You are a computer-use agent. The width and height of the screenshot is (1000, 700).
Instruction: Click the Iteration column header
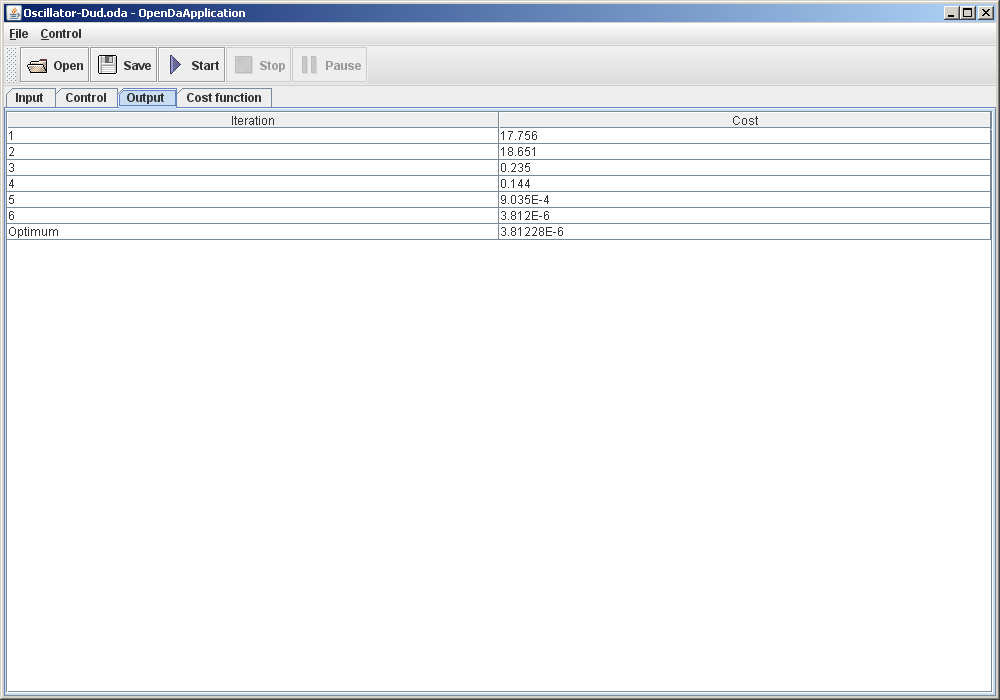(252, 120)
